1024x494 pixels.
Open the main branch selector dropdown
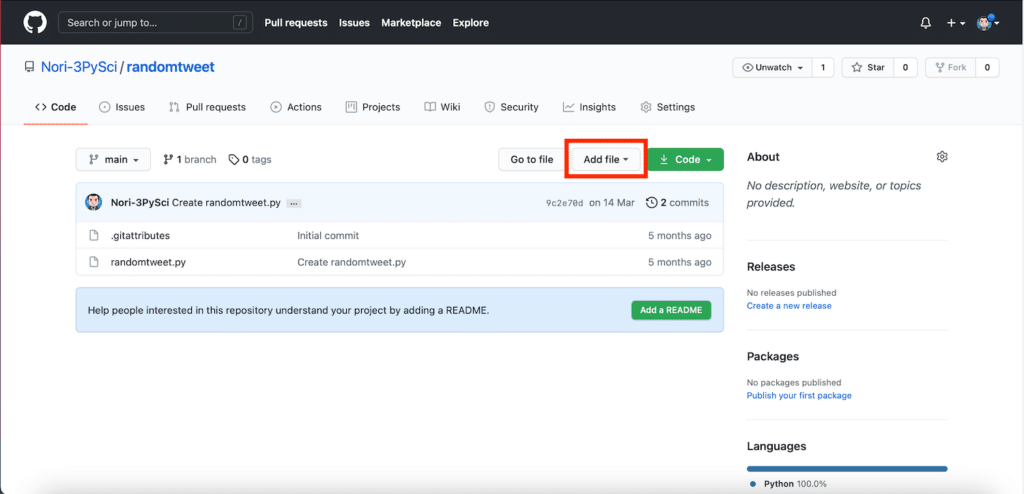point(113,160)
